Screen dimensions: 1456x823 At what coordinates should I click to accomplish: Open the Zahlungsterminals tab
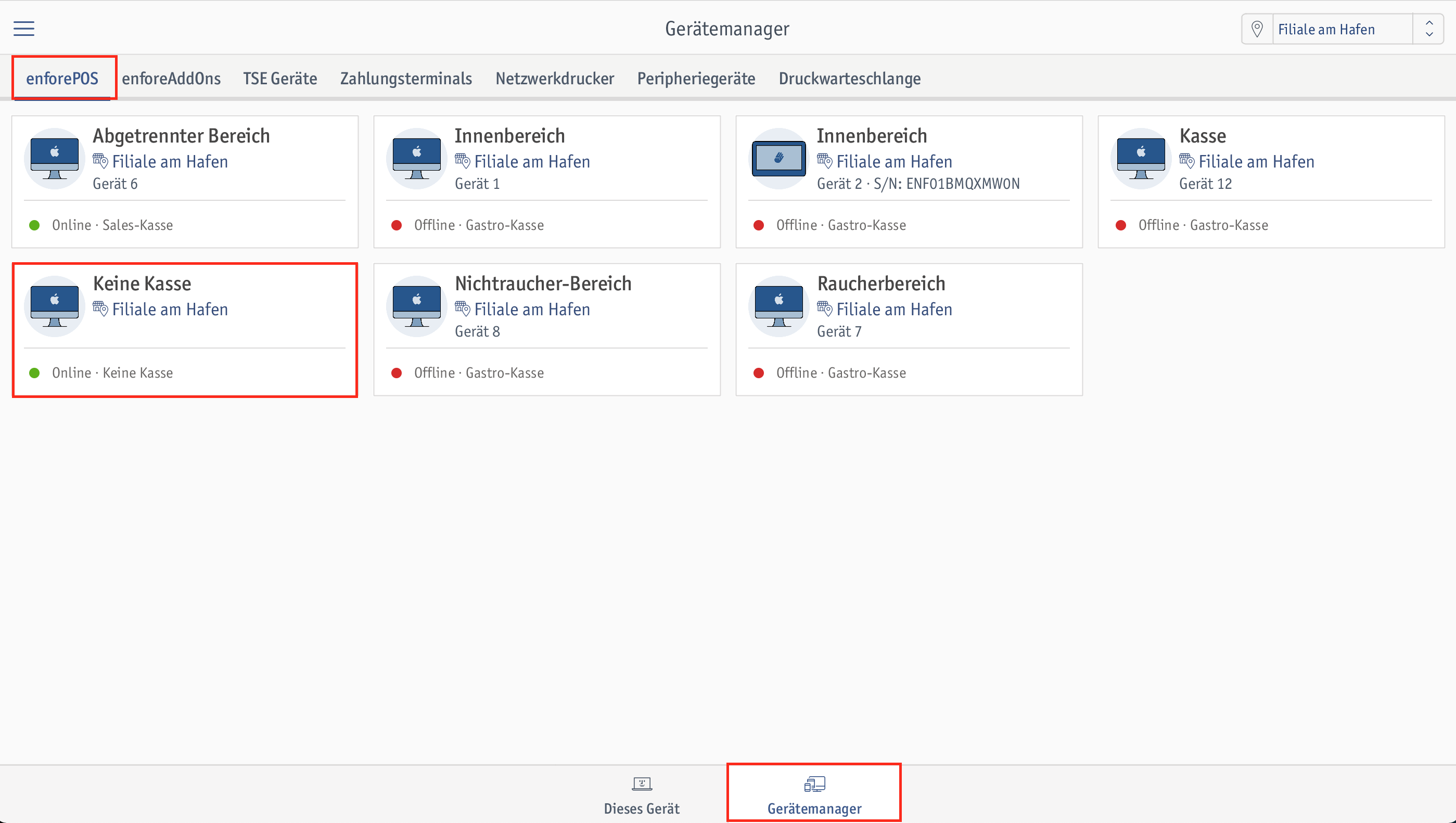[406, 78]
